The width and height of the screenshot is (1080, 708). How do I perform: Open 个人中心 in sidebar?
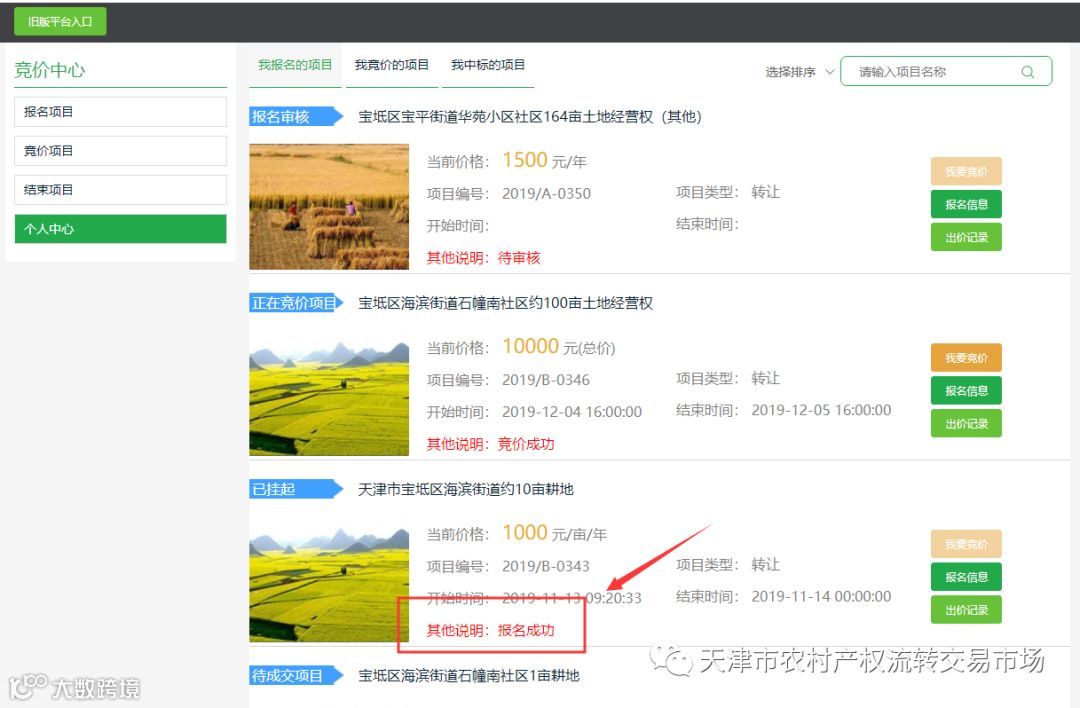(121, 229)
